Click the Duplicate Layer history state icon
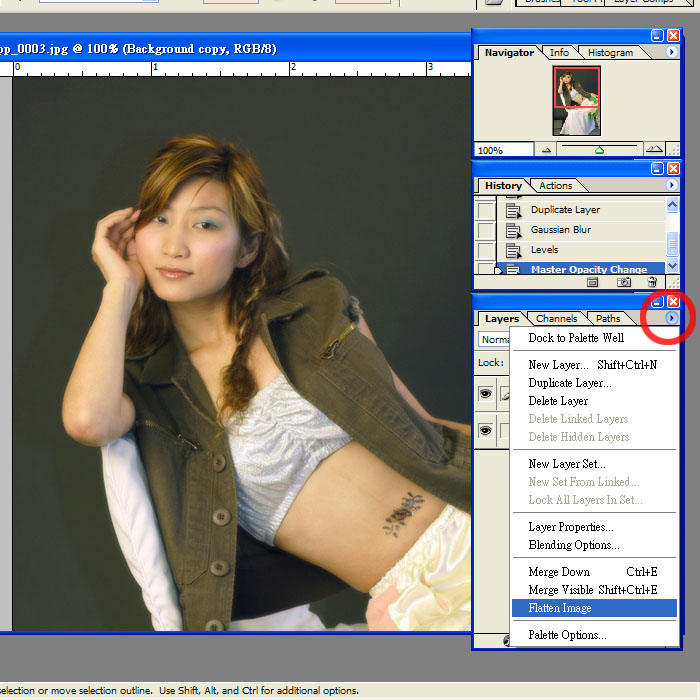The image size is (700, 700). [x=514, y=210]
